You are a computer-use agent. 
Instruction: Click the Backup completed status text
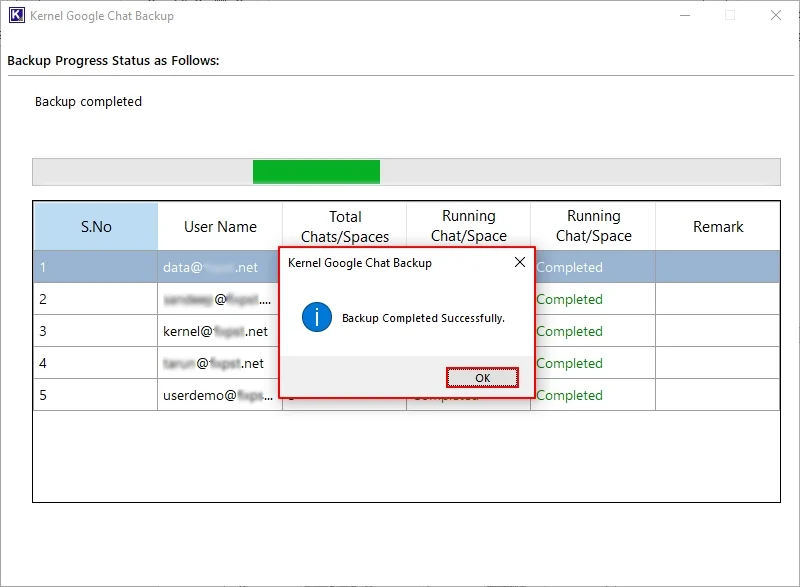click(x=88, y=101)
